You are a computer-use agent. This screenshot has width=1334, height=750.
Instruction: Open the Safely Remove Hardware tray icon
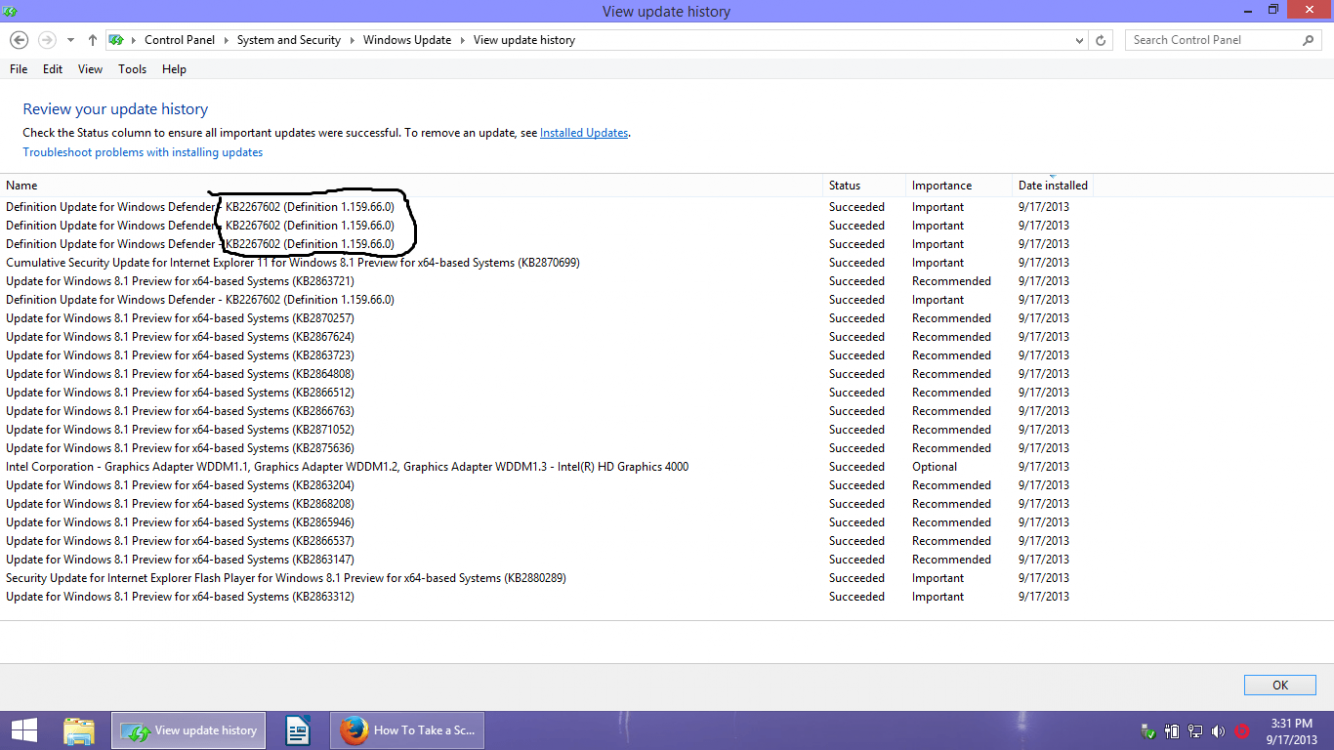[1147, 731]
